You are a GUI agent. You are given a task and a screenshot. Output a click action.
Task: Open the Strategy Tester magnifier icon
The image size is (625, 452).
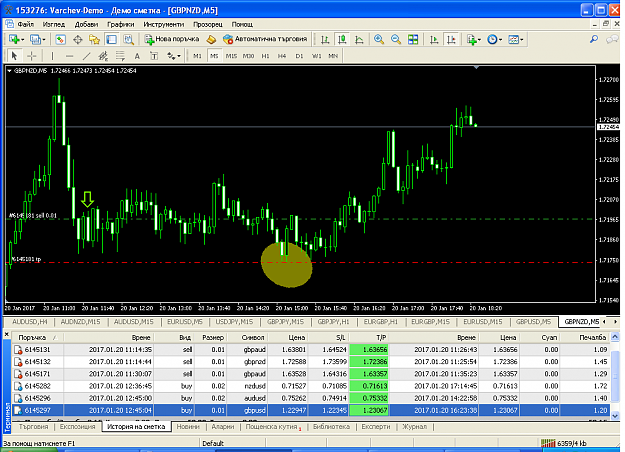click(x=128, y=39)
